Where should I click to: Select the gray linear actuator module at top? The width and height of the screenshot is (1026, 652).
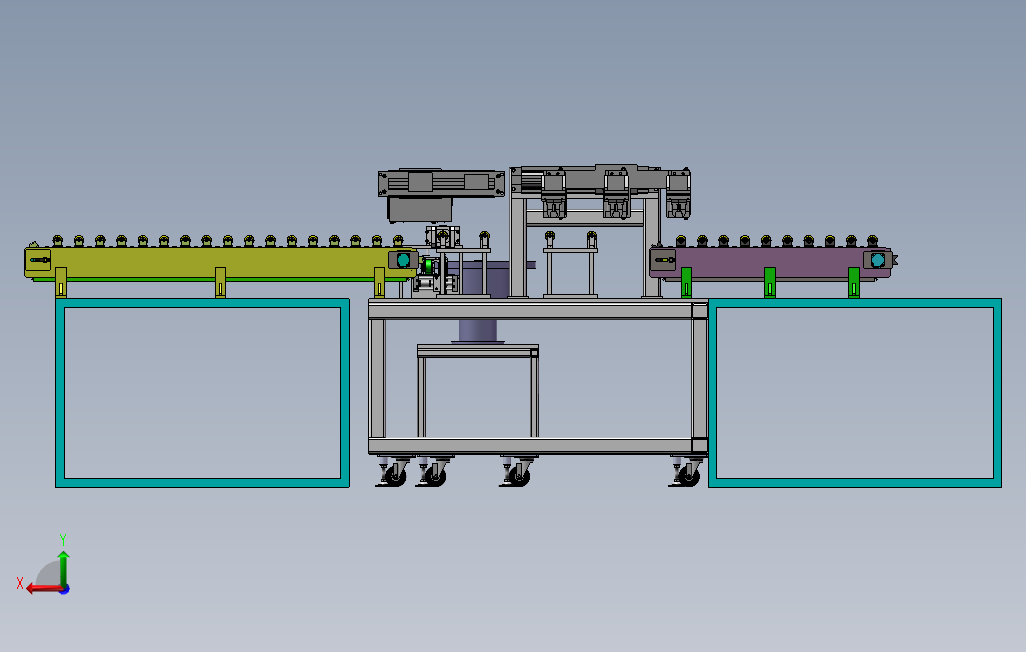point(441,183)
